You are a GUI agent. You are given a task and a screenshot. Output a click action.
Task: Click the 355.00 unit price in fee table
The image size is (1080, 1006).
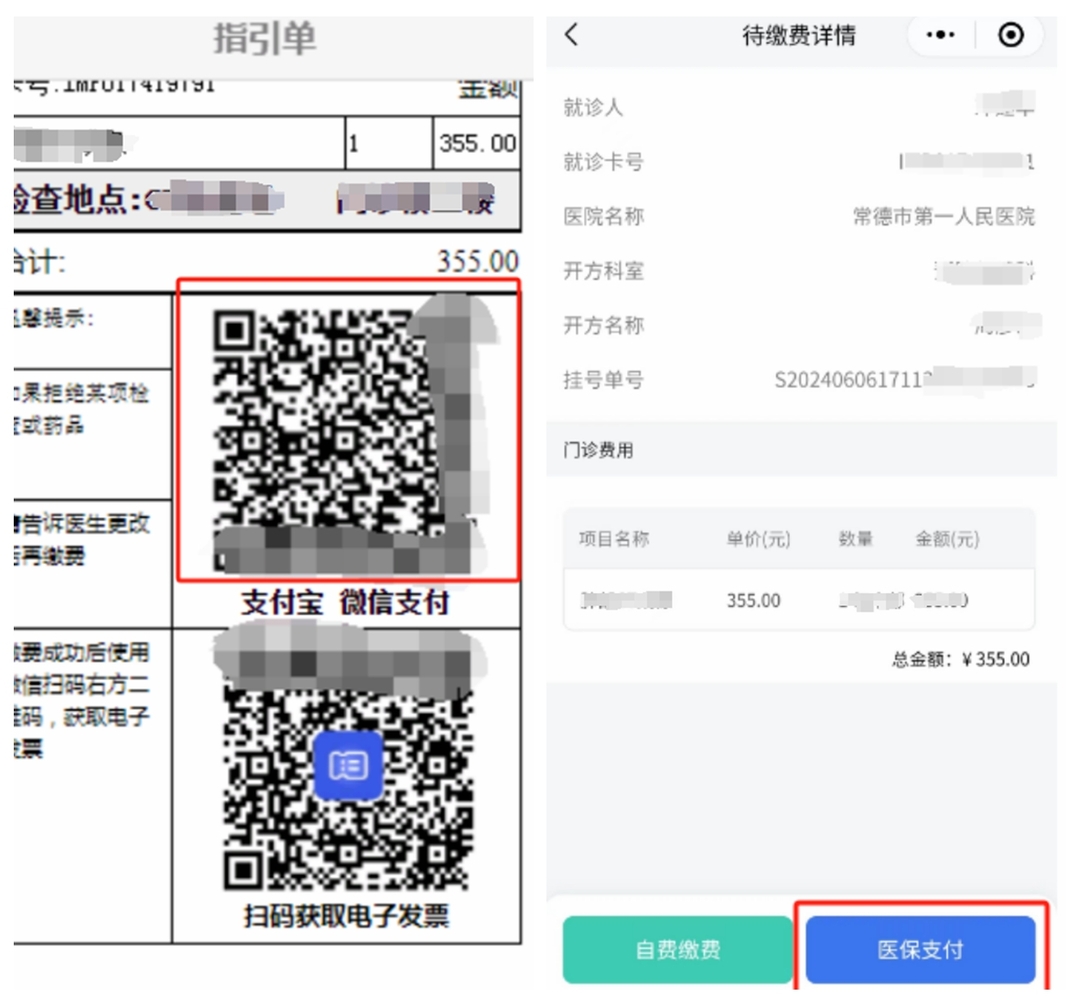pyautogui.click(x=754, y=600)
